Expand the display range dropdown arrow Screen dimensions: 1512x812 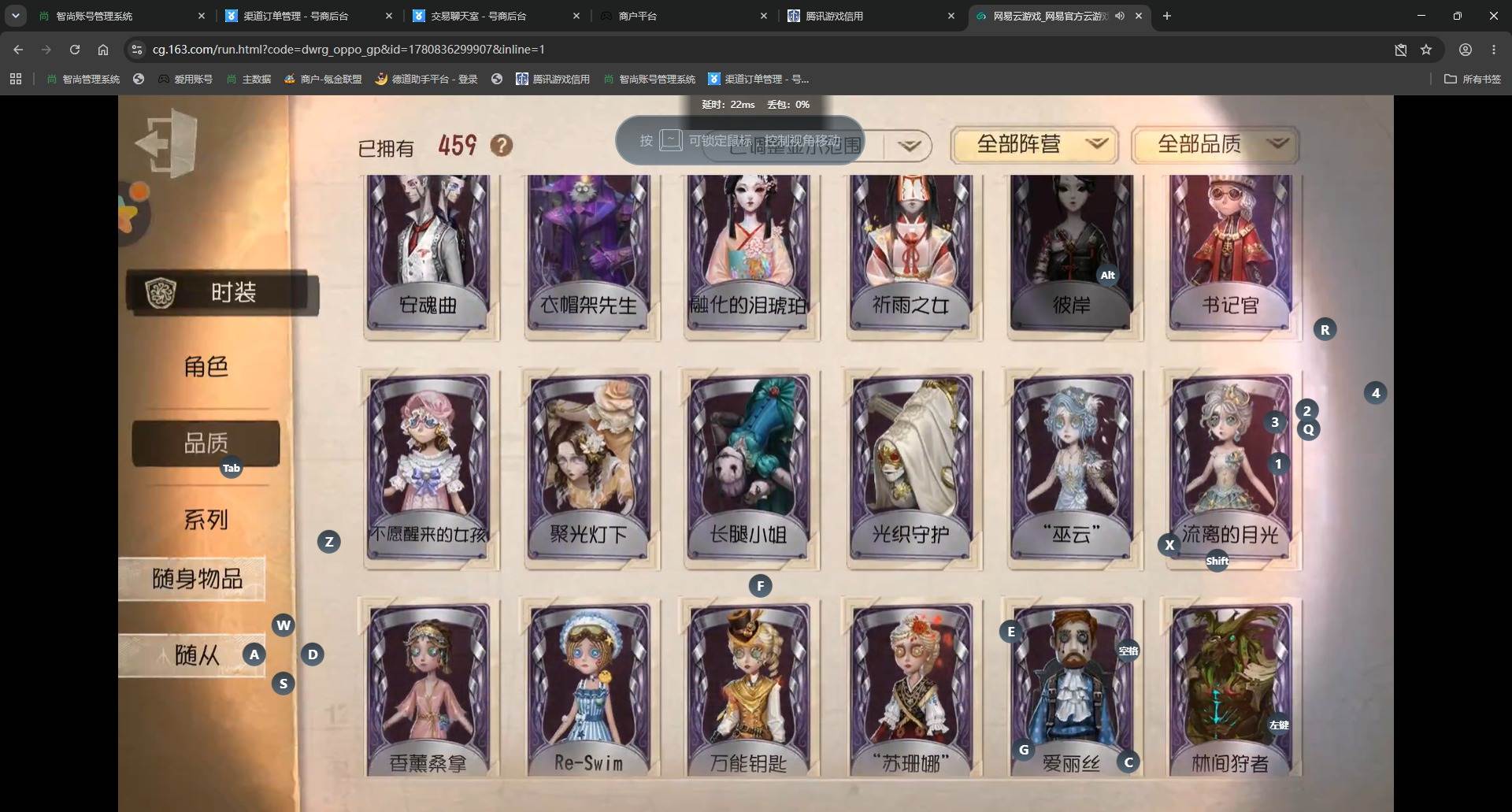[x=910, y=146]
